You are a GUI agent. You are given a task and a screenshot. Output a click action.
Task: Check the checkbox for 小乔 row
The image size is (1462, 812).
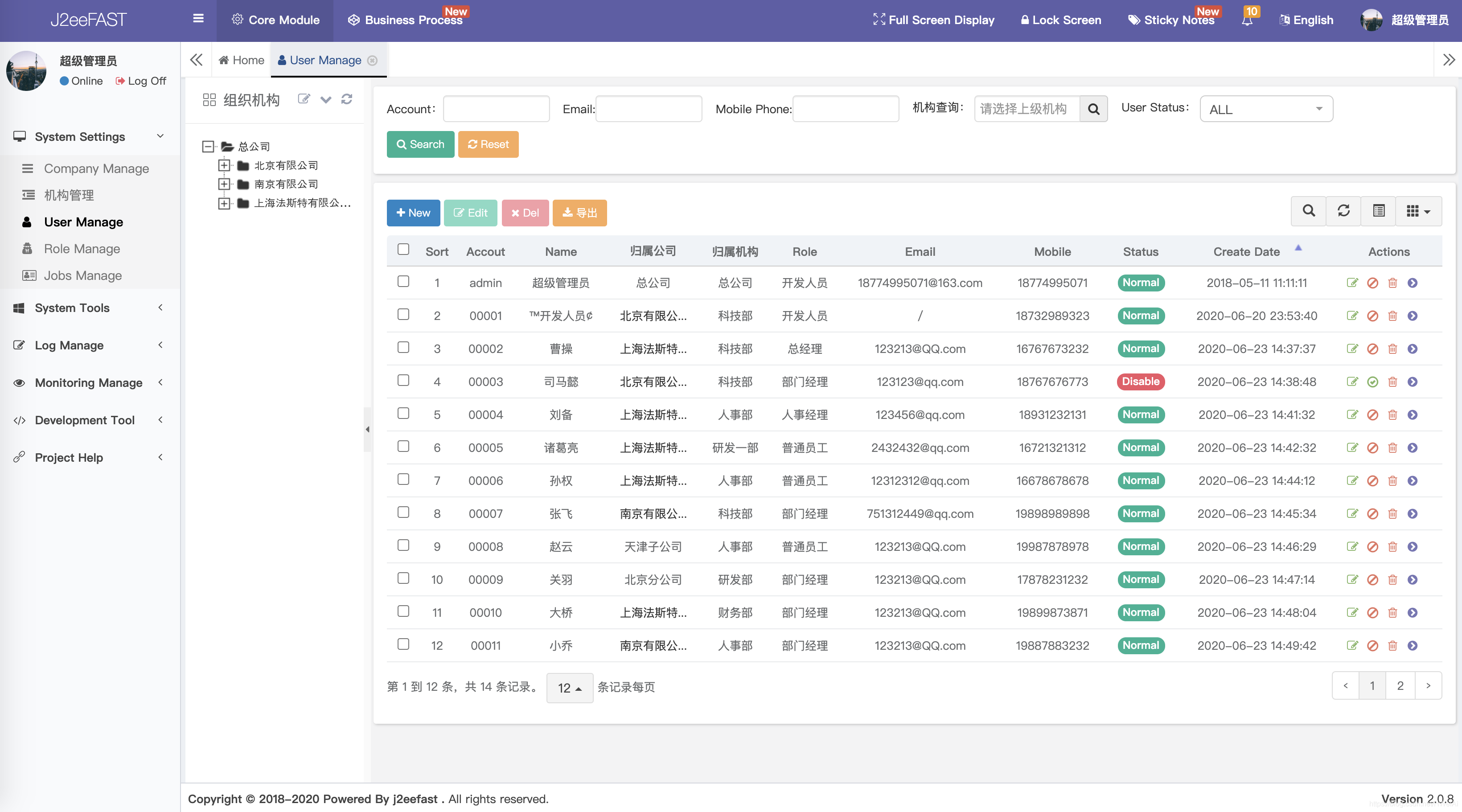coord(403,644)
